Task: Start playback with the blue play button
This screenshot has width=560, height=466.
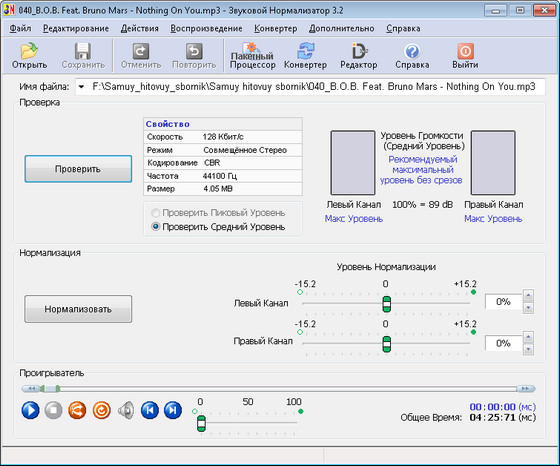Action: tap(30, 410)
